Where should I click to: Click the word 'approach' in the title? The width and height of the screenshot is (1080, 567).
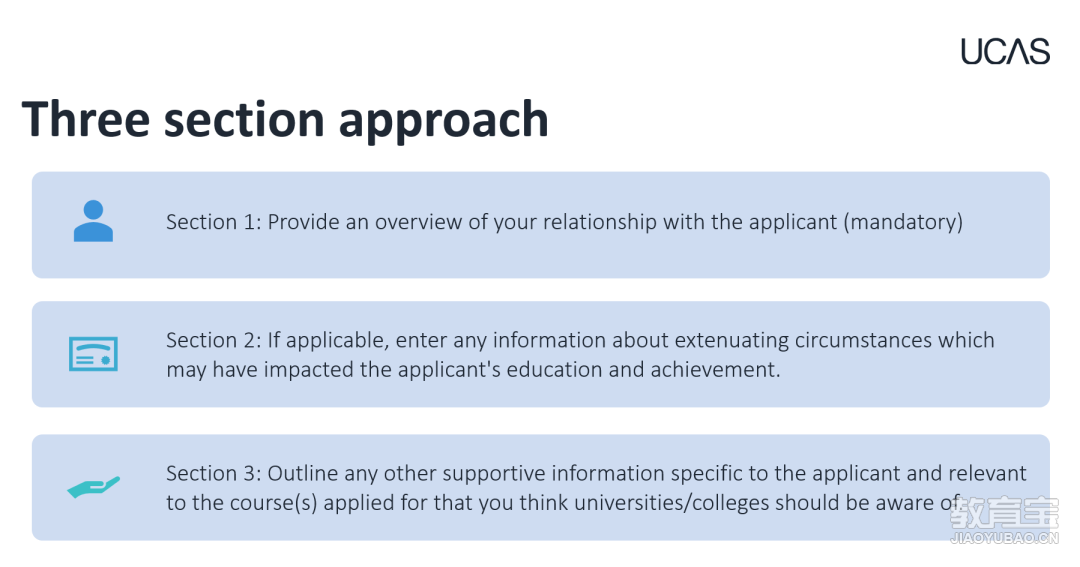(x=444, y=122)
